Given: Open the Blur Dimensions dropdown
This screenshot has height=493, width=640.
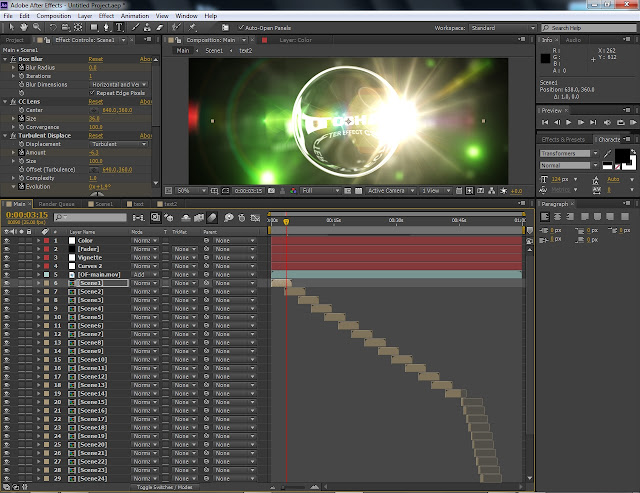Looking at the screenshot, I should click(119, 84).
